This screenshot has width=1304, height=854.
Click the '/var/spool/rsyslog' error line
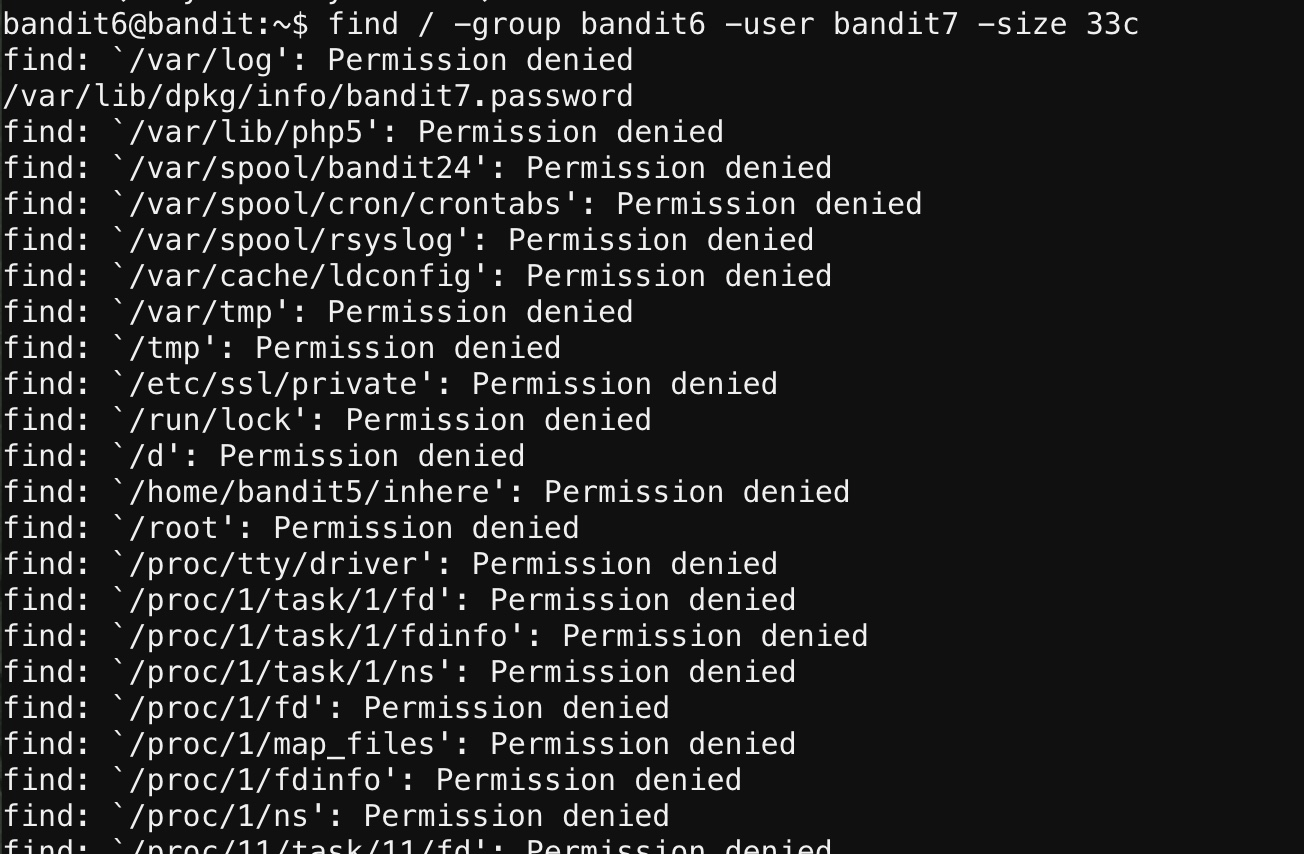pos(408,240)
